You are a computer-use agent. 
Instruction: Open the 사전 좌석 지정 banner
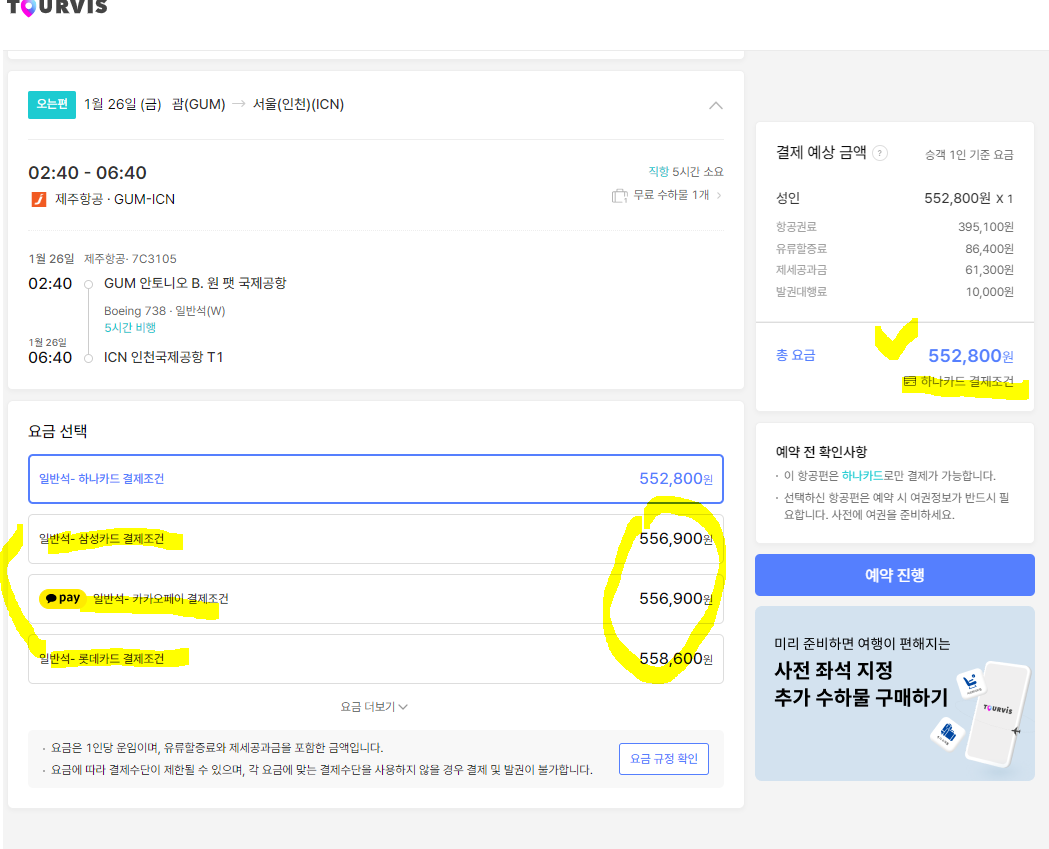(894, 693)
